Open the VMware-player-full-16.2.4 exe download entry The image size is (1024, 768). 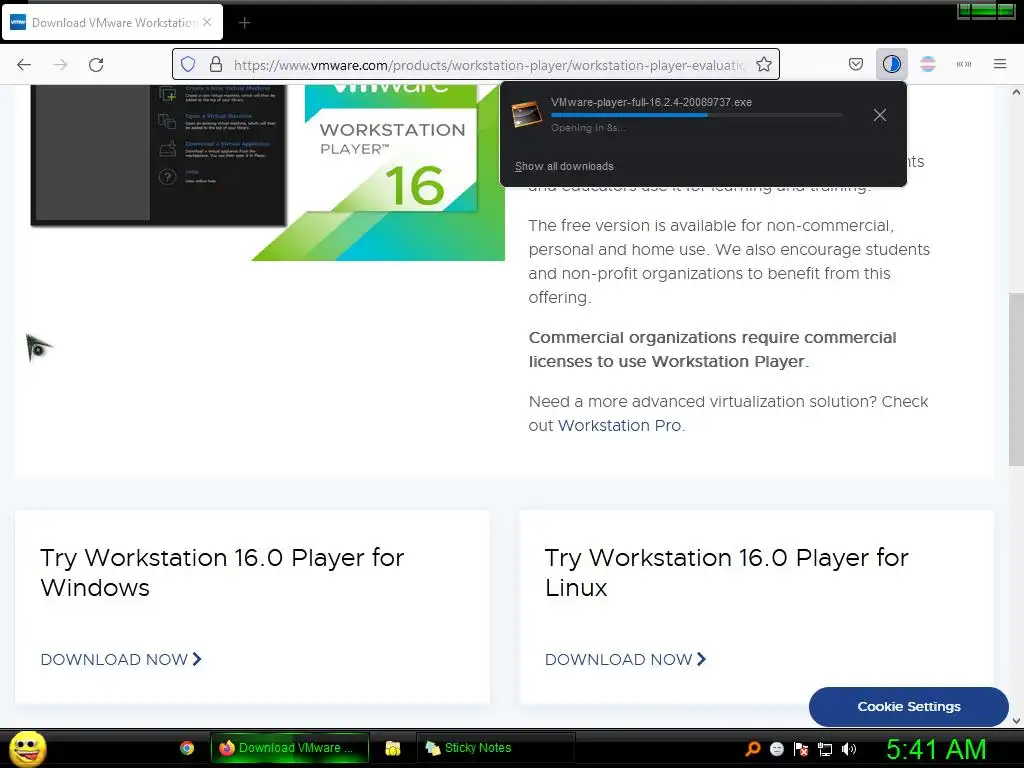(x=679, y=115)
